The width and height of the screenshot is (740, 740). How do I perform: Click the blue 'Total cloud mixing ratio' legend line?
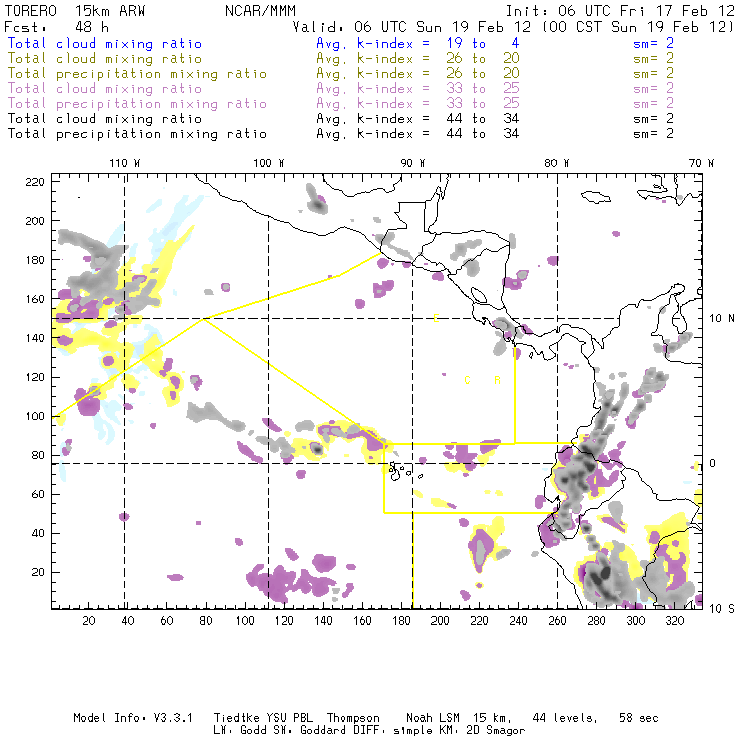pos(104,44)
